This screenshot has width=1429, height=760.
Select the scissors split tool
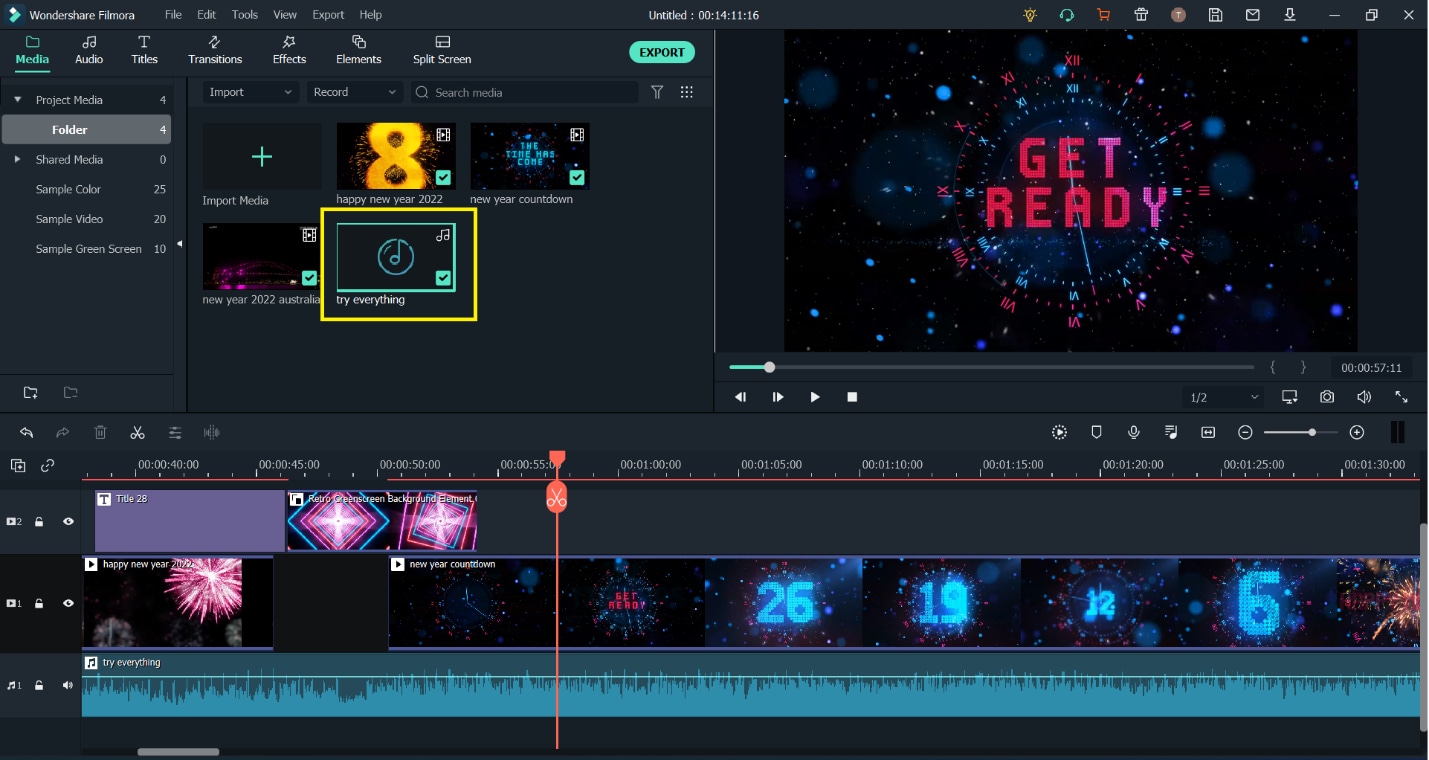[x=137, y=433]
